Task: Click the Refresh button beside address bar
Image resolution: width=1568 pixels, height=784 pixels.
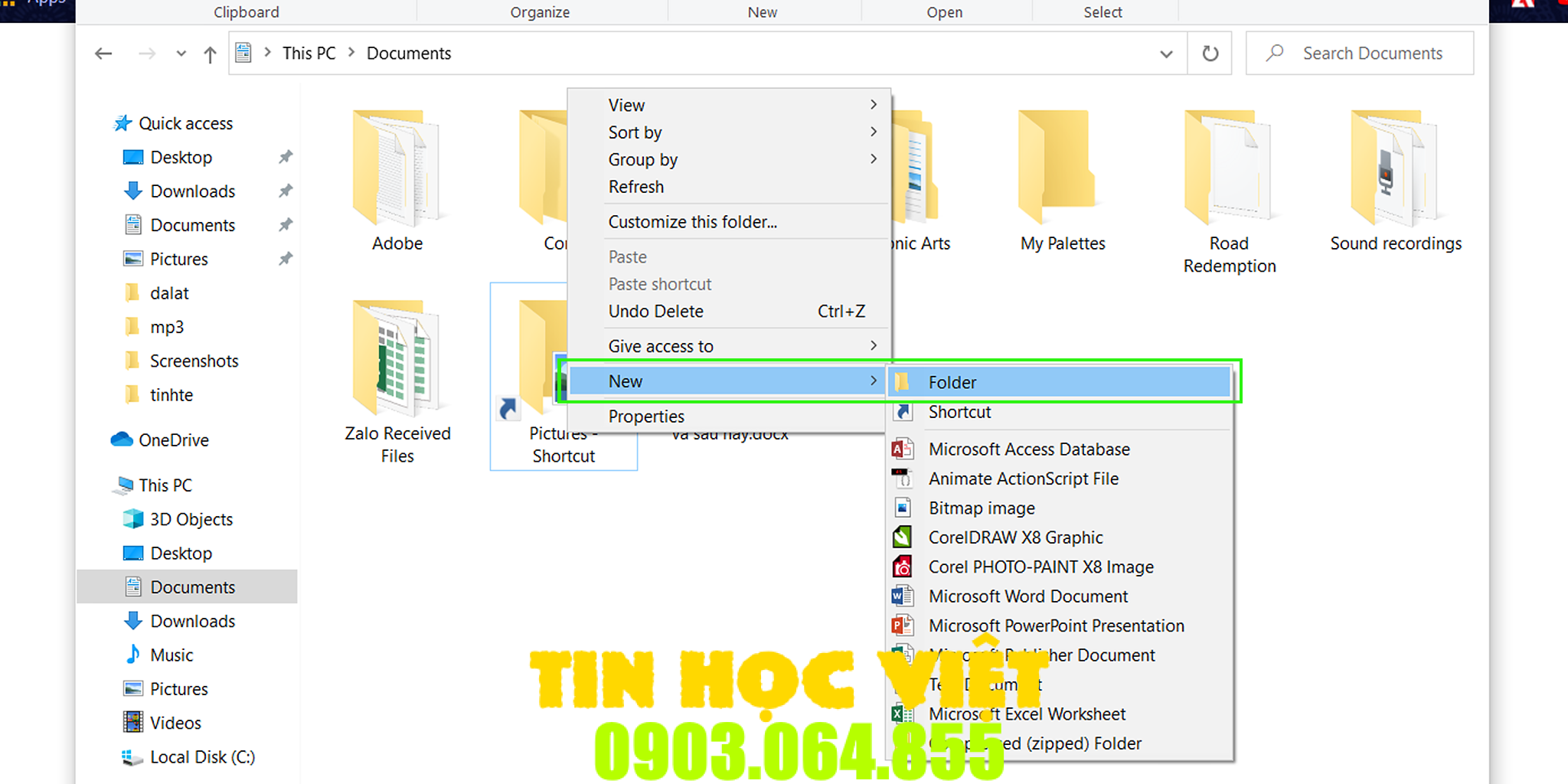Action: 1210,54
